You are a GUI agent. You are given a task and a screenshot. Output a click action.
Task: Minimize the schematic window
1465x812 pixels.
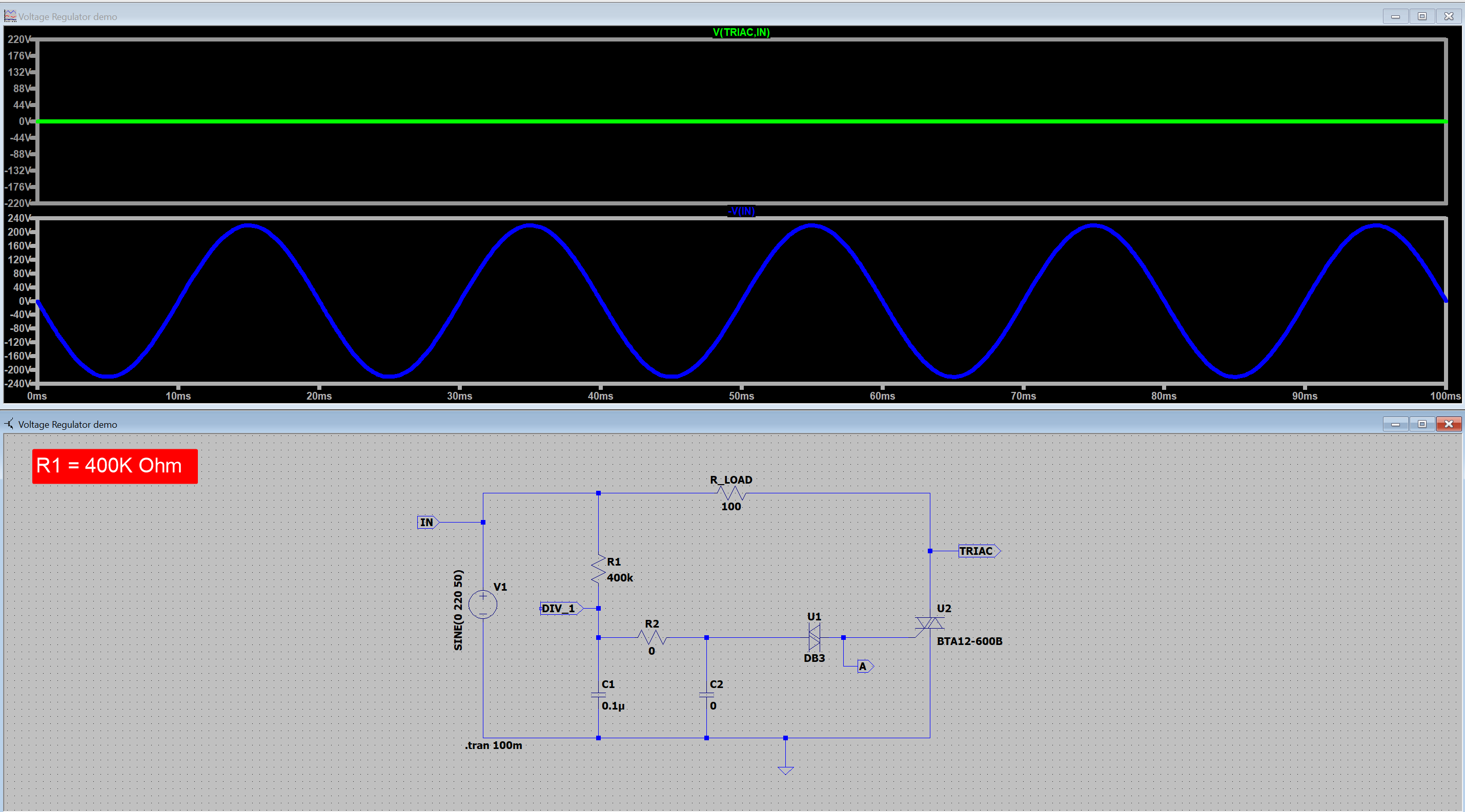(1396, 424)
